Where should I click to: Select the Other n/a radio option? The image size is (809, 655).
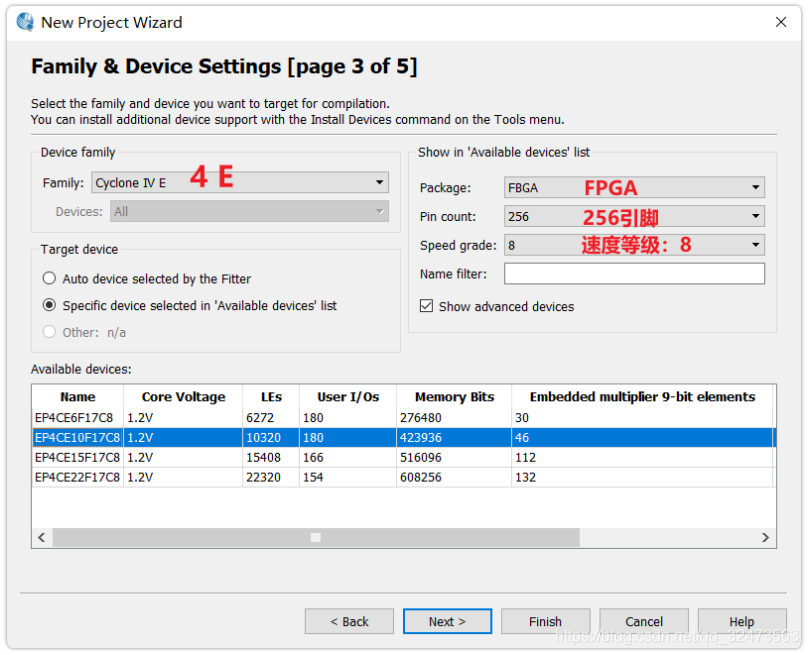click(50, 332)
